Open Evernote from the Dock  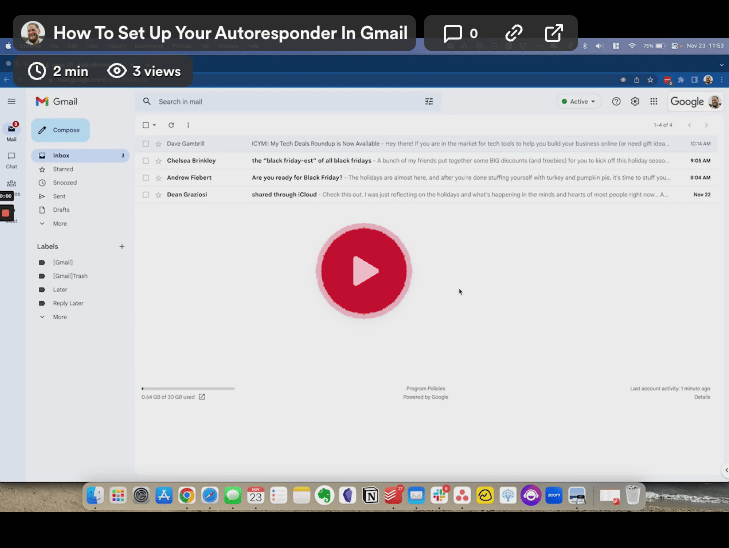[325, 495]
